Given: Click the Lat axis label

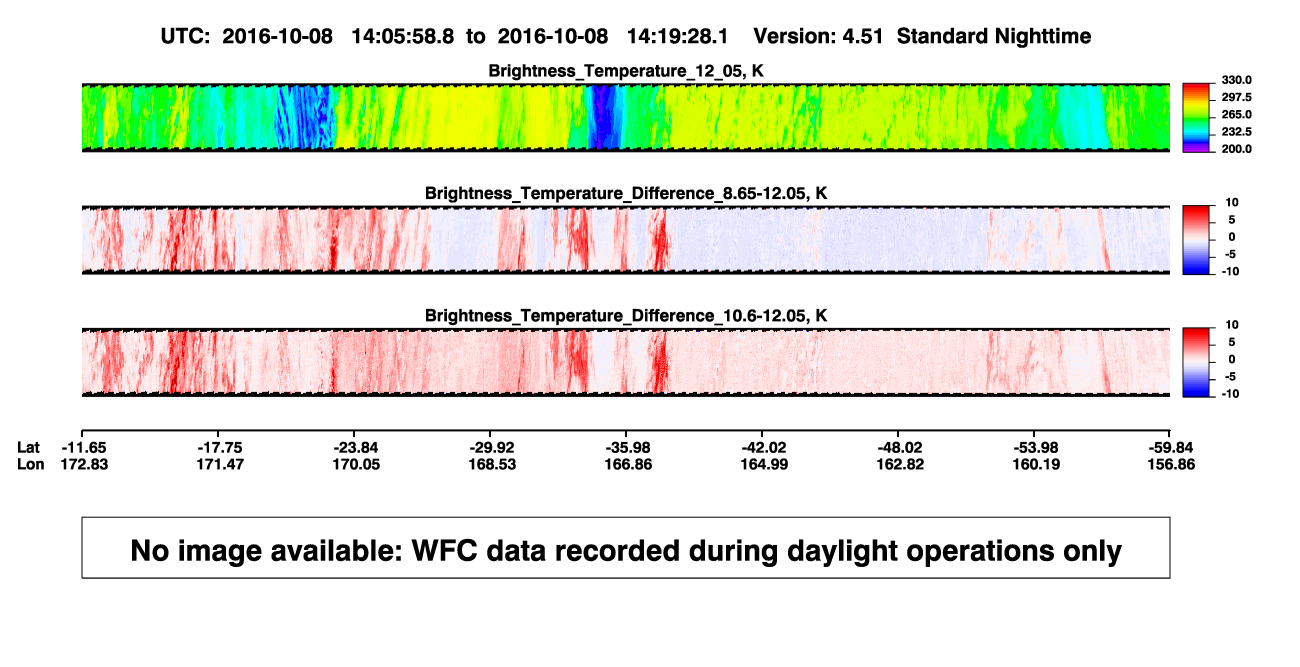Looking at the screenshot, I should click(30, 447).
